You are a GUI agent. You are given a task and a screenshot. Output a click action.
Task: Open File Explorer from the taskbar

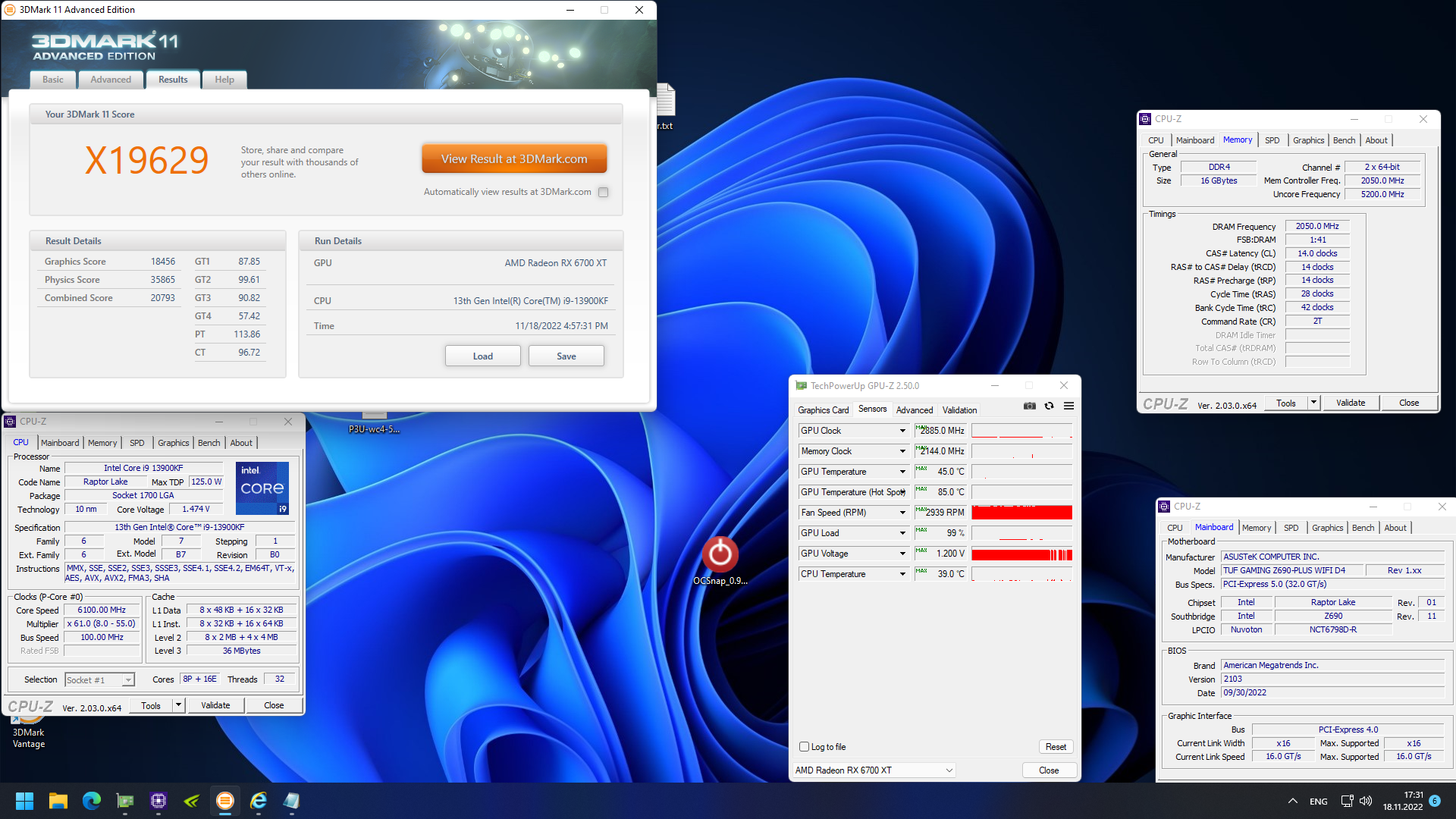58,801
